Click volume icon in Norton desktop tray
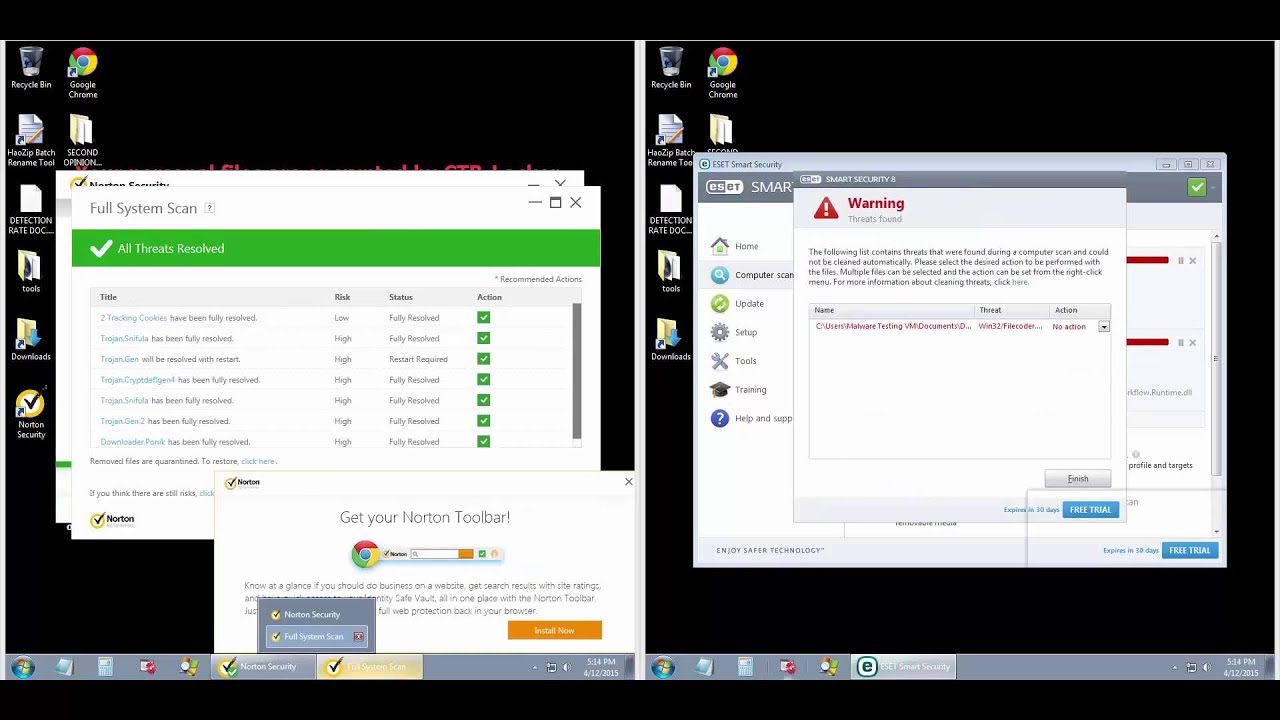 pyautogui.click(x=567, y=667)
